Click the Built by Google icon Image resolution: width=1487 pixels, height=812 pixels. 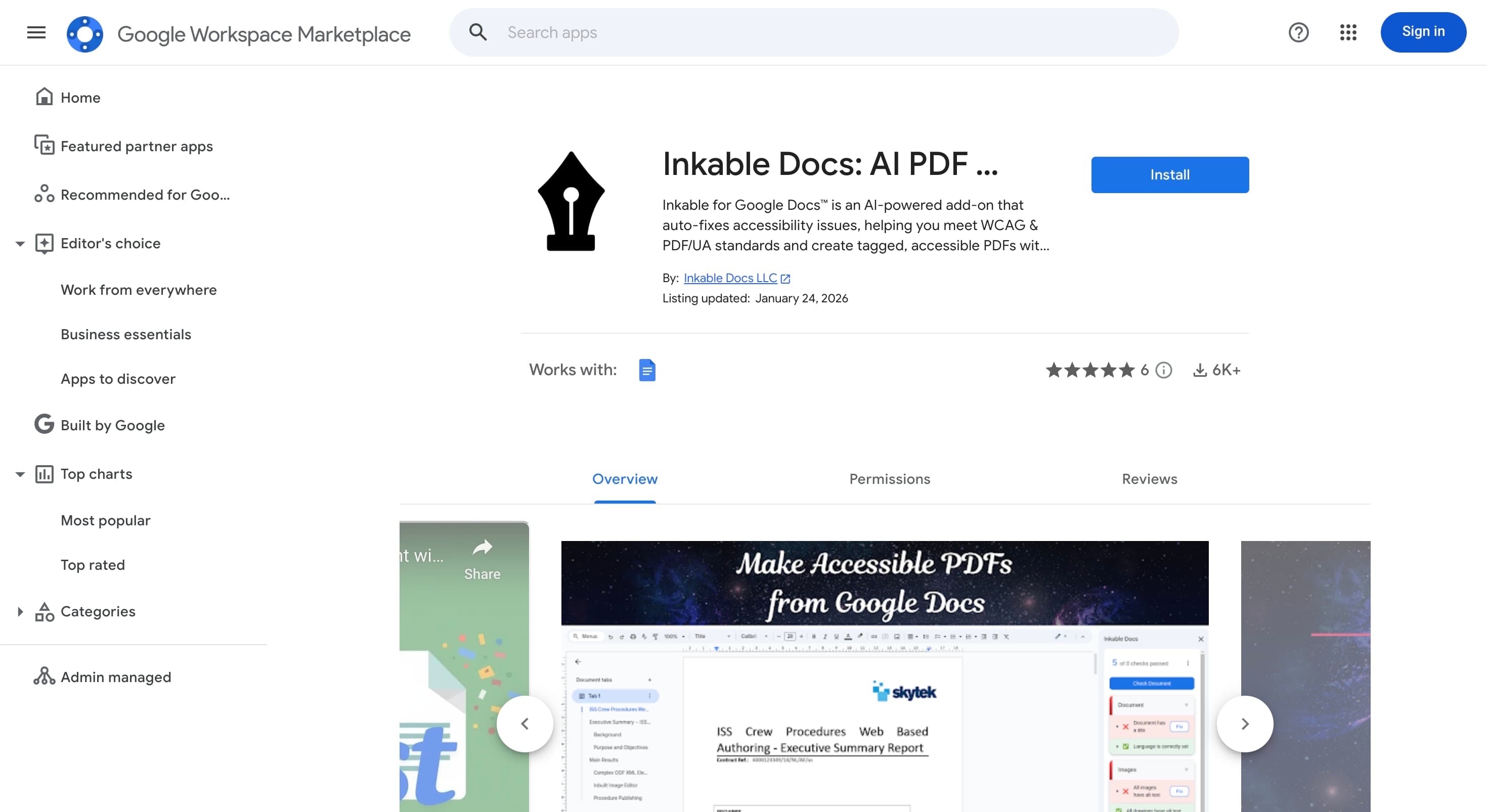click(x=43, y=425)
